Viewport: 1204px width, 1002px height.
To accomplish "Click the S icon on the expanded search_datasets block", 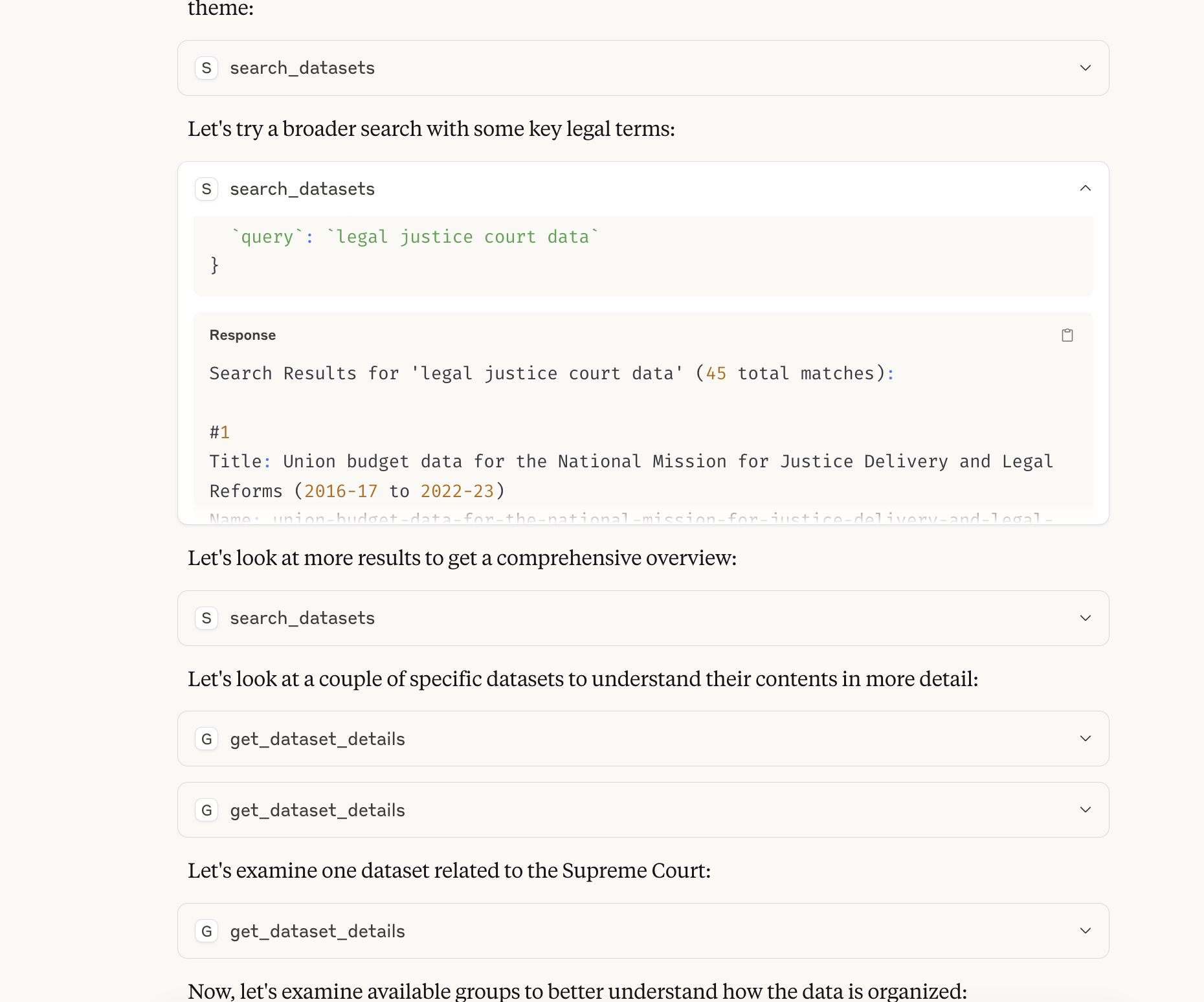I will point(206,189).
